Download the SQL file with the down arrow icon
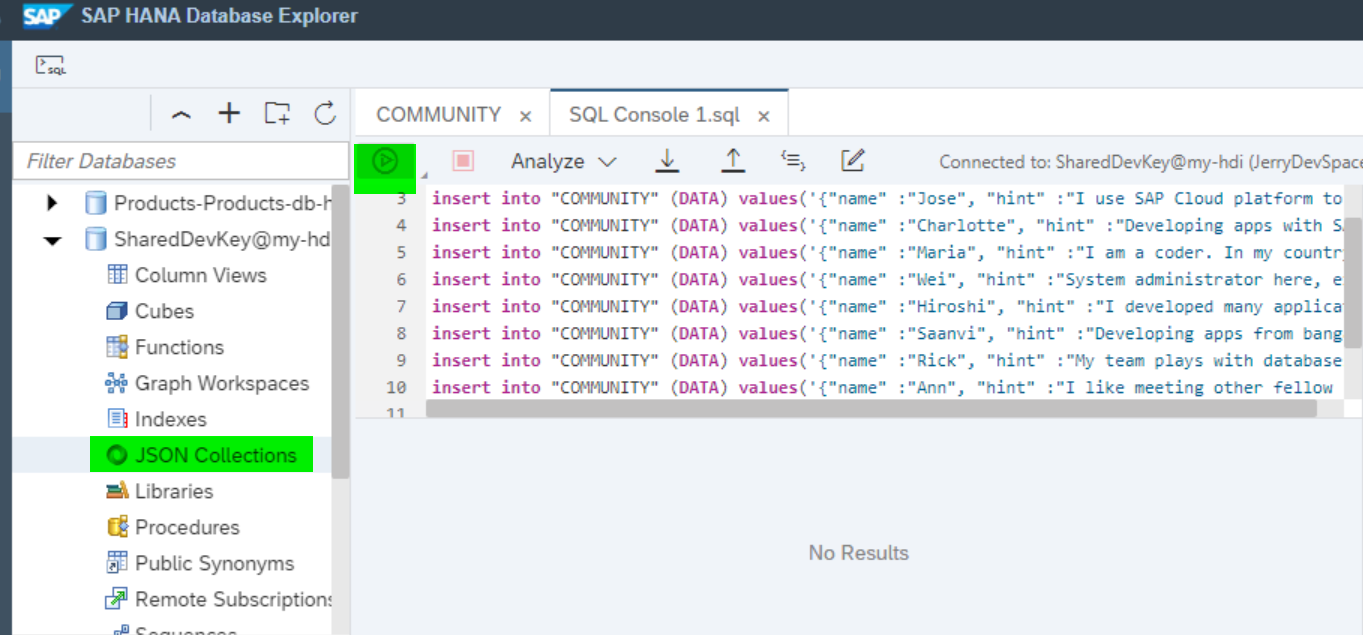This screenshot has width=1363, height=635. click(x=667, y=160)
